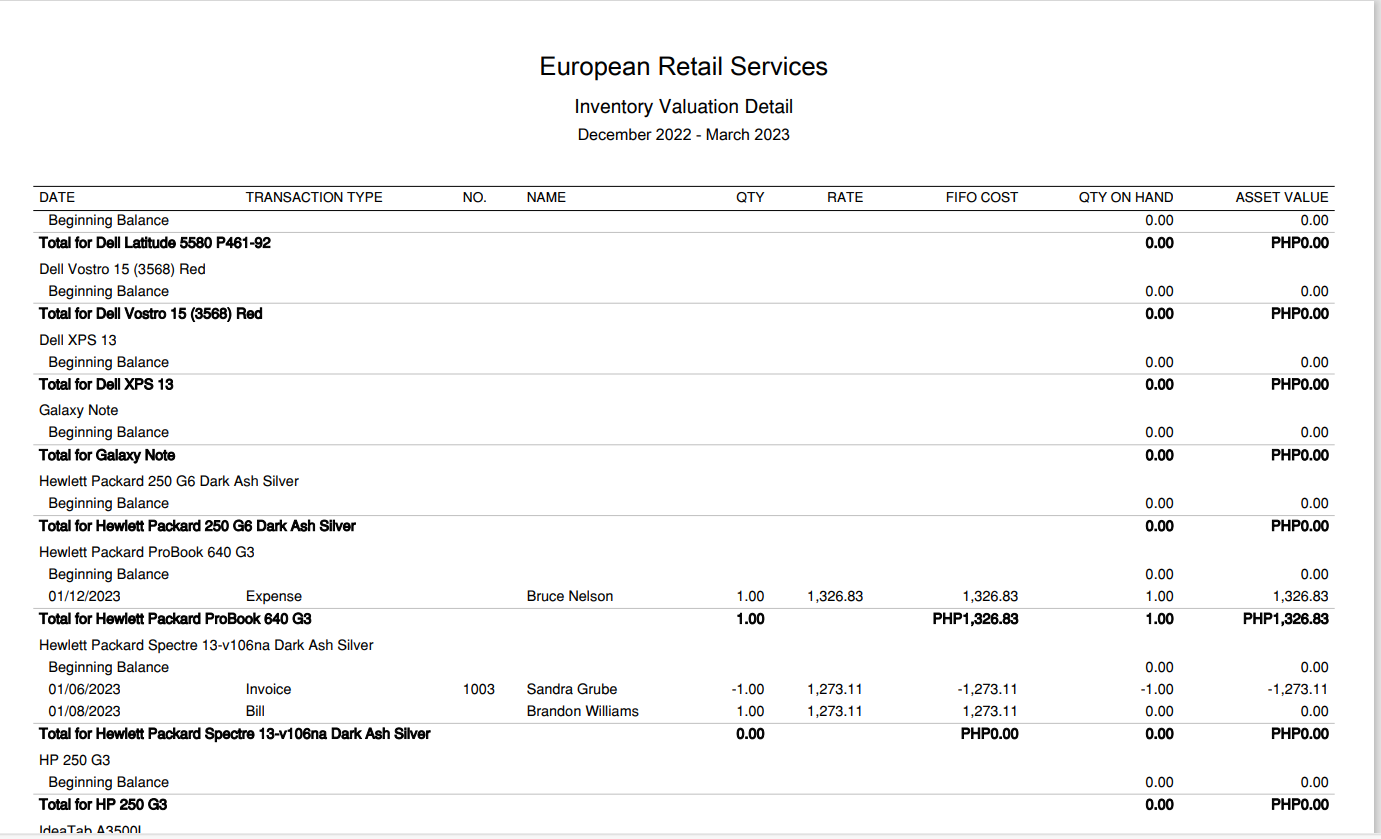Click the ASSET VALUE column header

click(x=1281, y=197)
